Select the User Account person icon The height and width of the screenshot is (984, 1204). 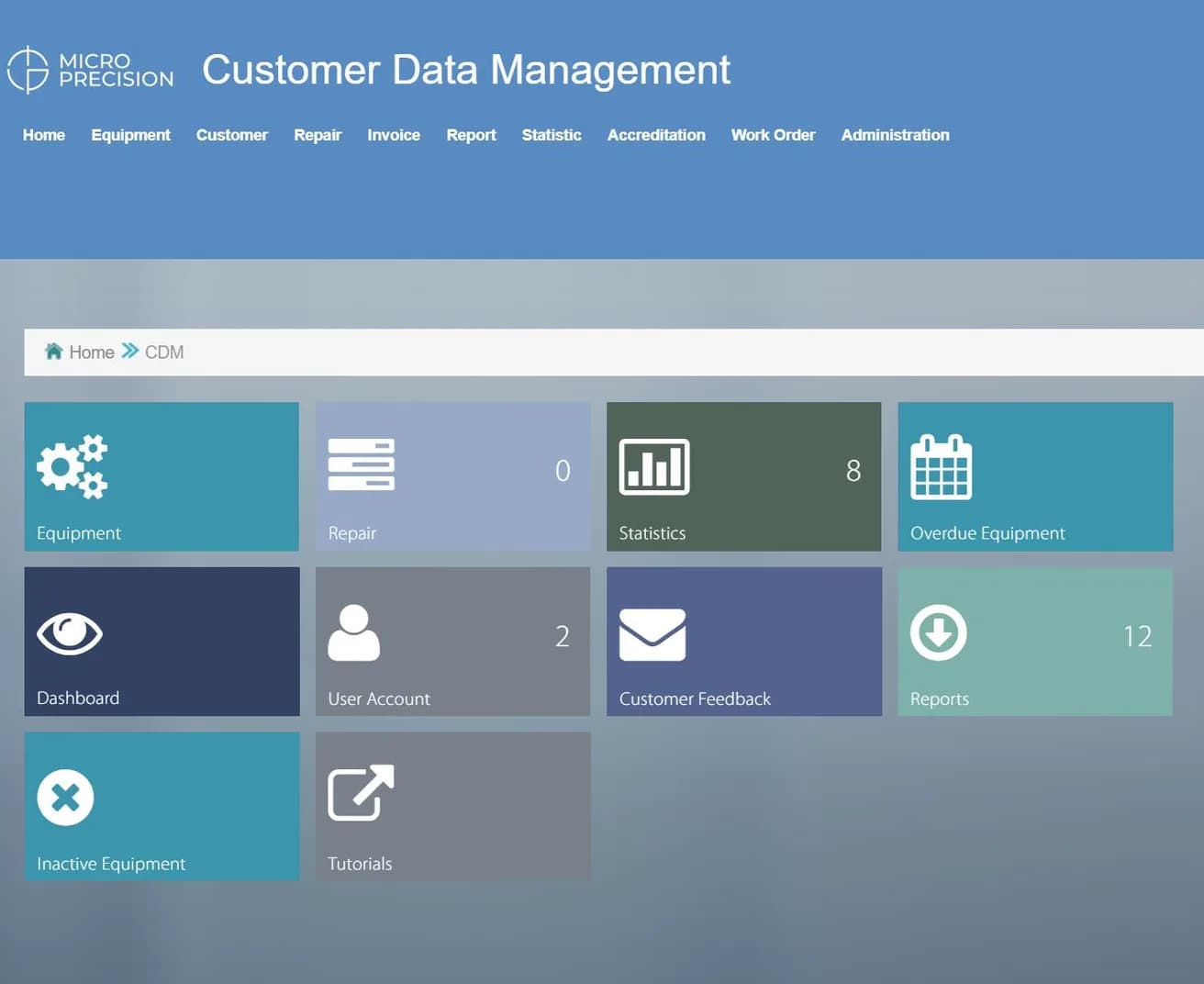(x=354, y=632)
